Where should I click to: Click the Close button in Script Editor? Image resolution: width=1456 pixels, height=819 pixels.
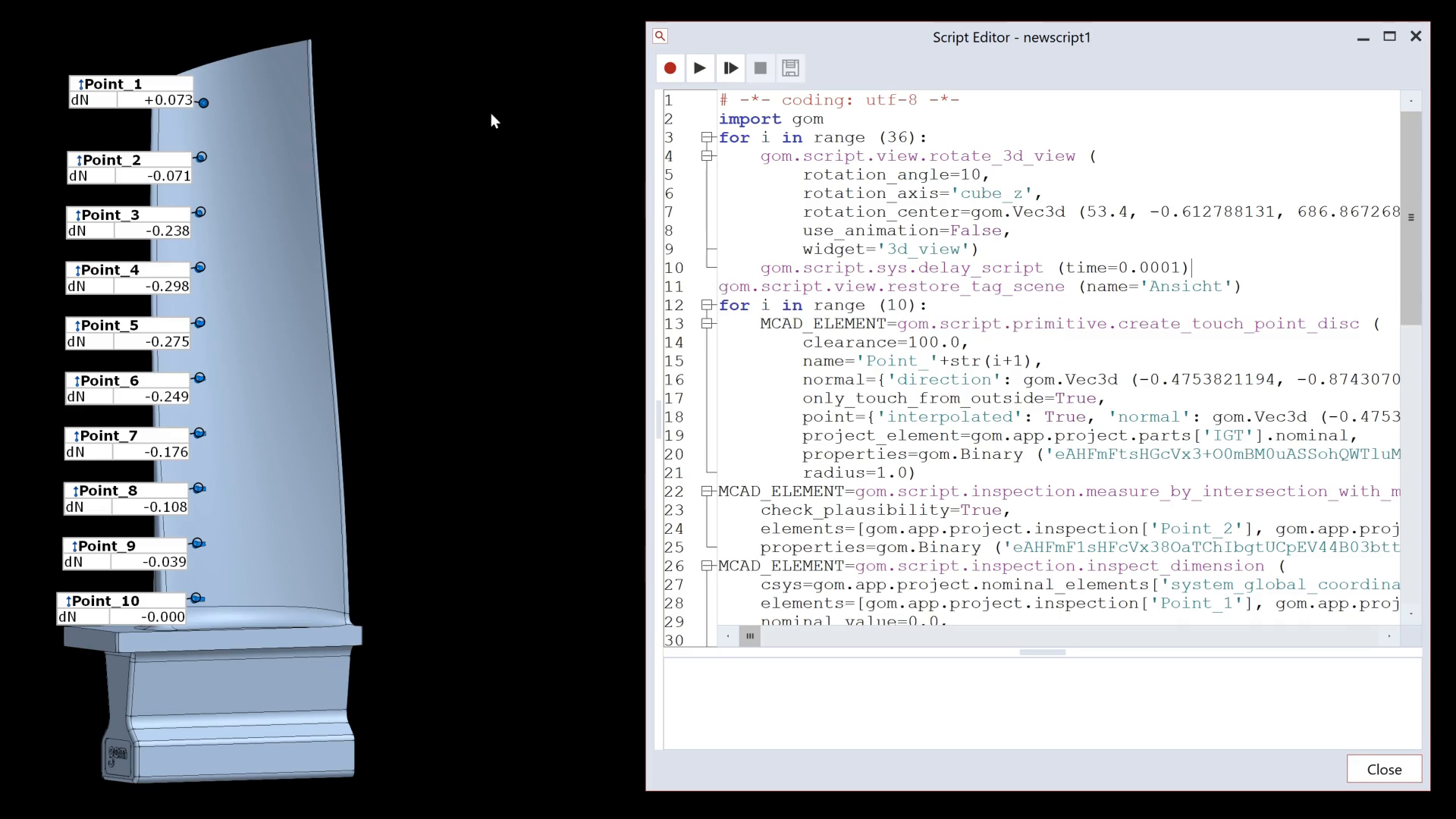pos(1383,769)
